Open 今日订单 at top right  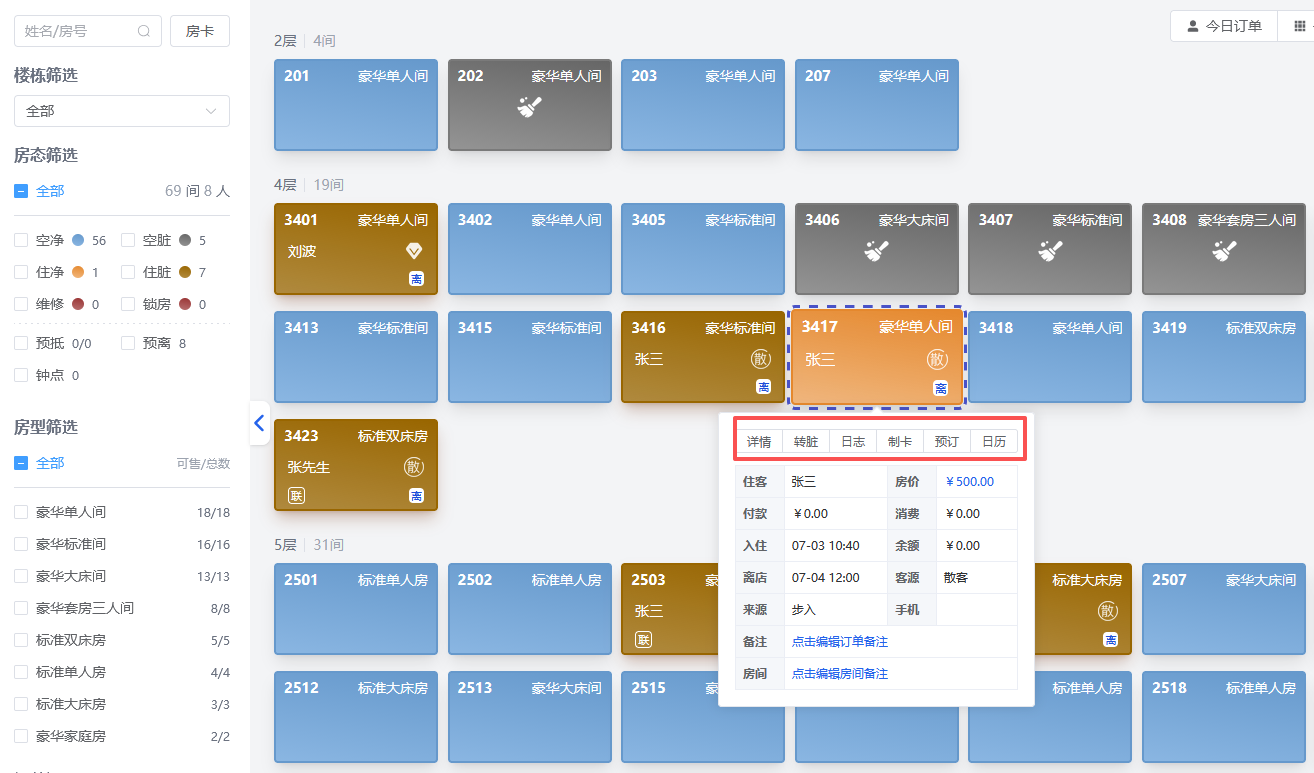point(1224,26)
